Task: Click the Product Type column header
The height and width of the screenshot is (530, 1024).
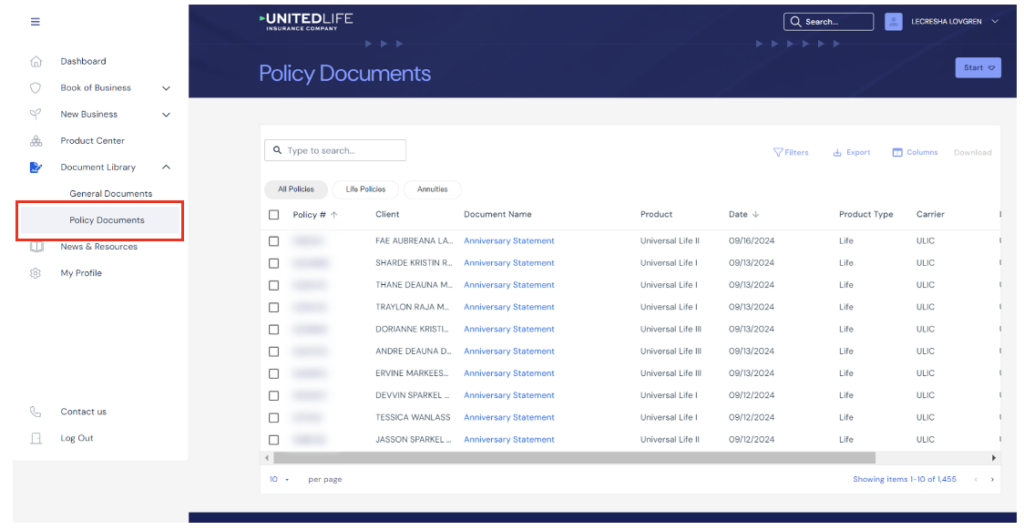Action: (x=866, y=215)
